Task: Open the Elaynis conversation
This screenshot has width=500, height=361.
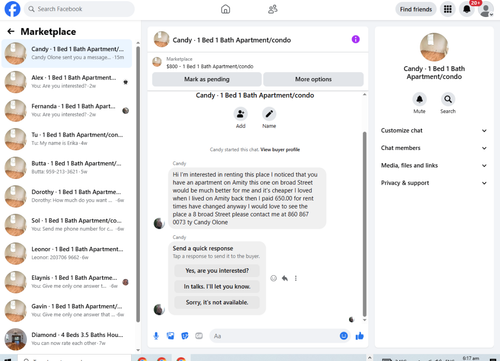Action: [67, 282]
